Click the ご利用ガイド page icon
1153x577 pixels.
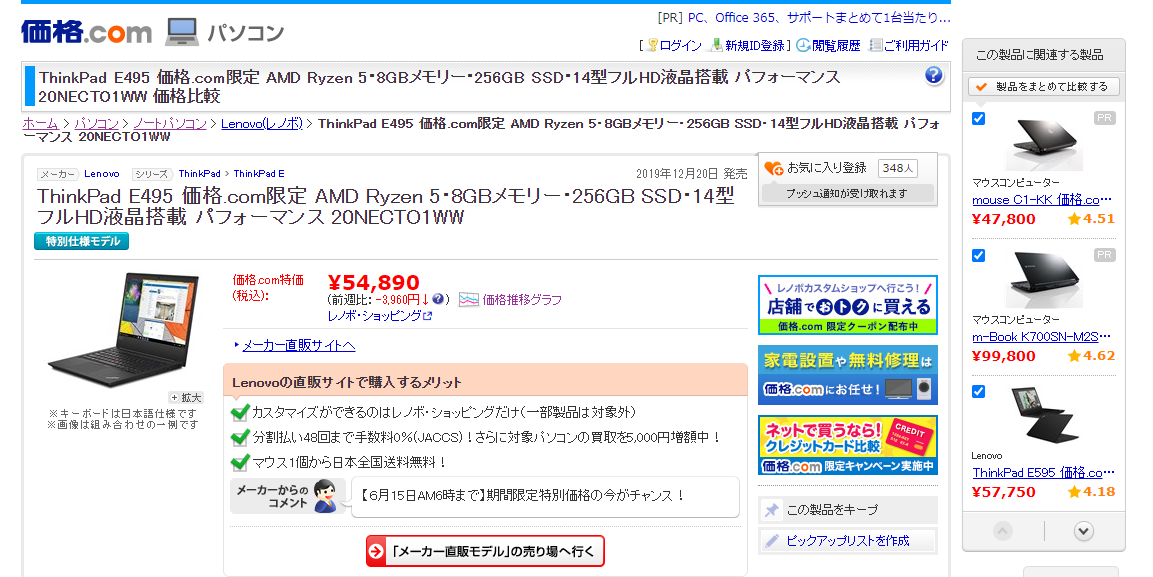point(876,46)
